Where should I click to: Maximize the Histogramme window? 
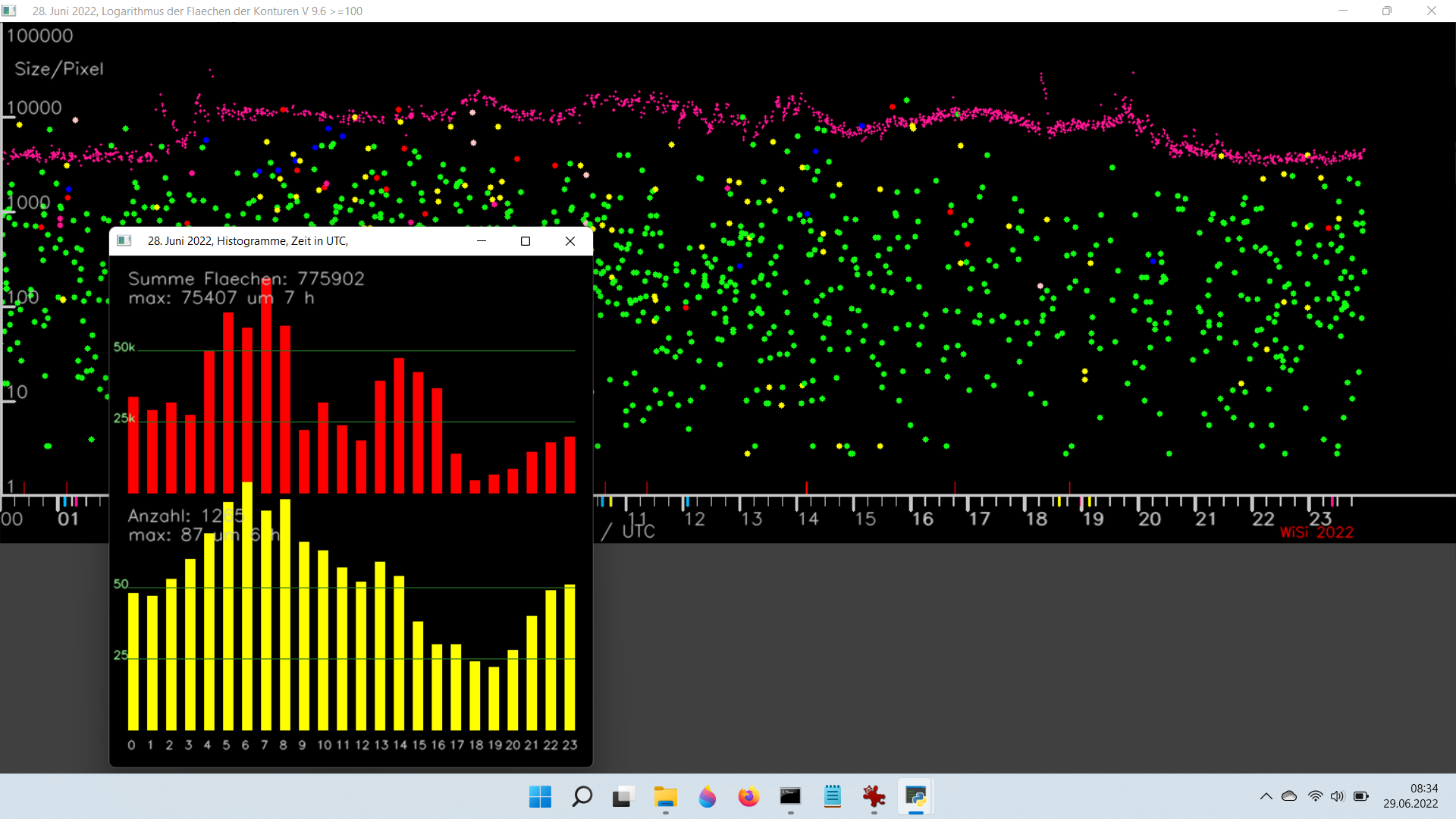(x=525, y=241)
